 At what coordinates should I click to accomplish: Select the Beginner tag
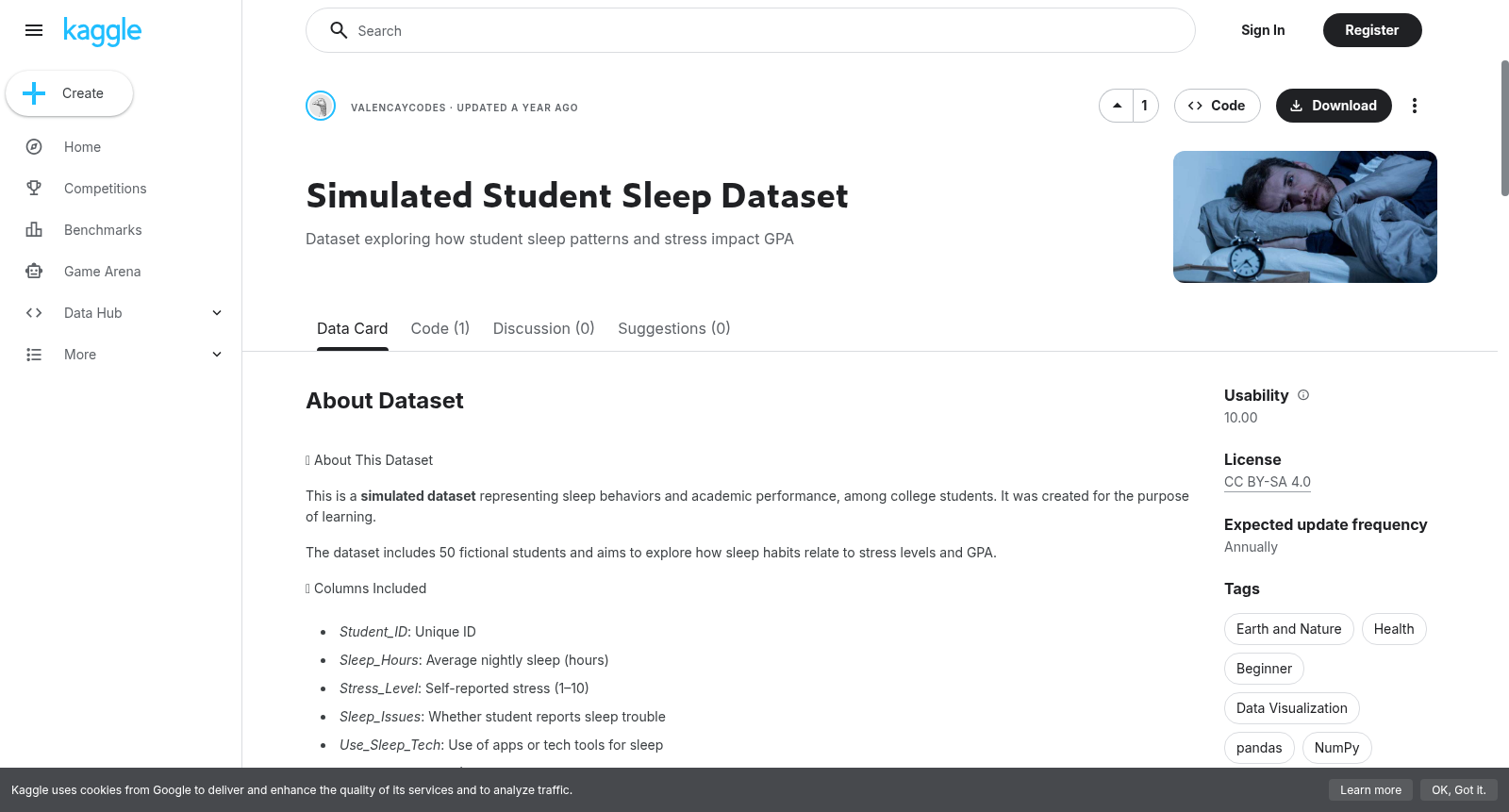point(1264,669)
